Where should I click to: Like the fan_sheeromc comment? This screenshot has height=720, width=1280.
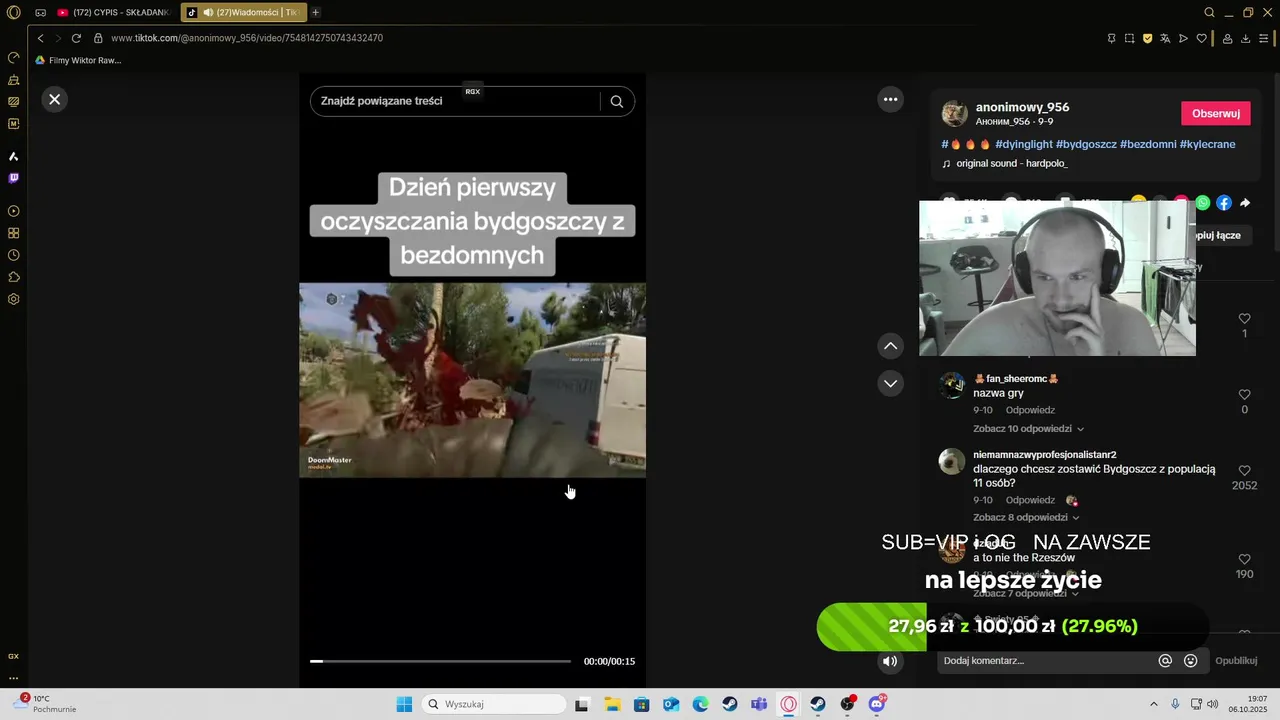coord(1244,395)
